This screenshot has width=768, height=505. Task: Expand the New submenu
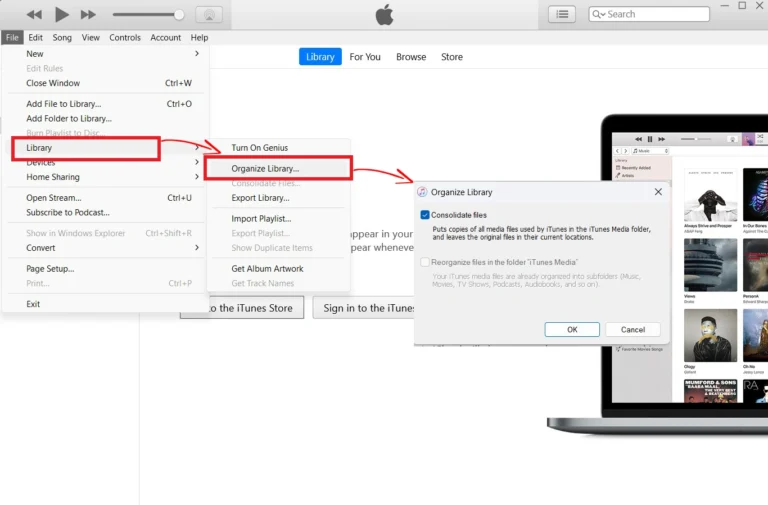[105, 54]
